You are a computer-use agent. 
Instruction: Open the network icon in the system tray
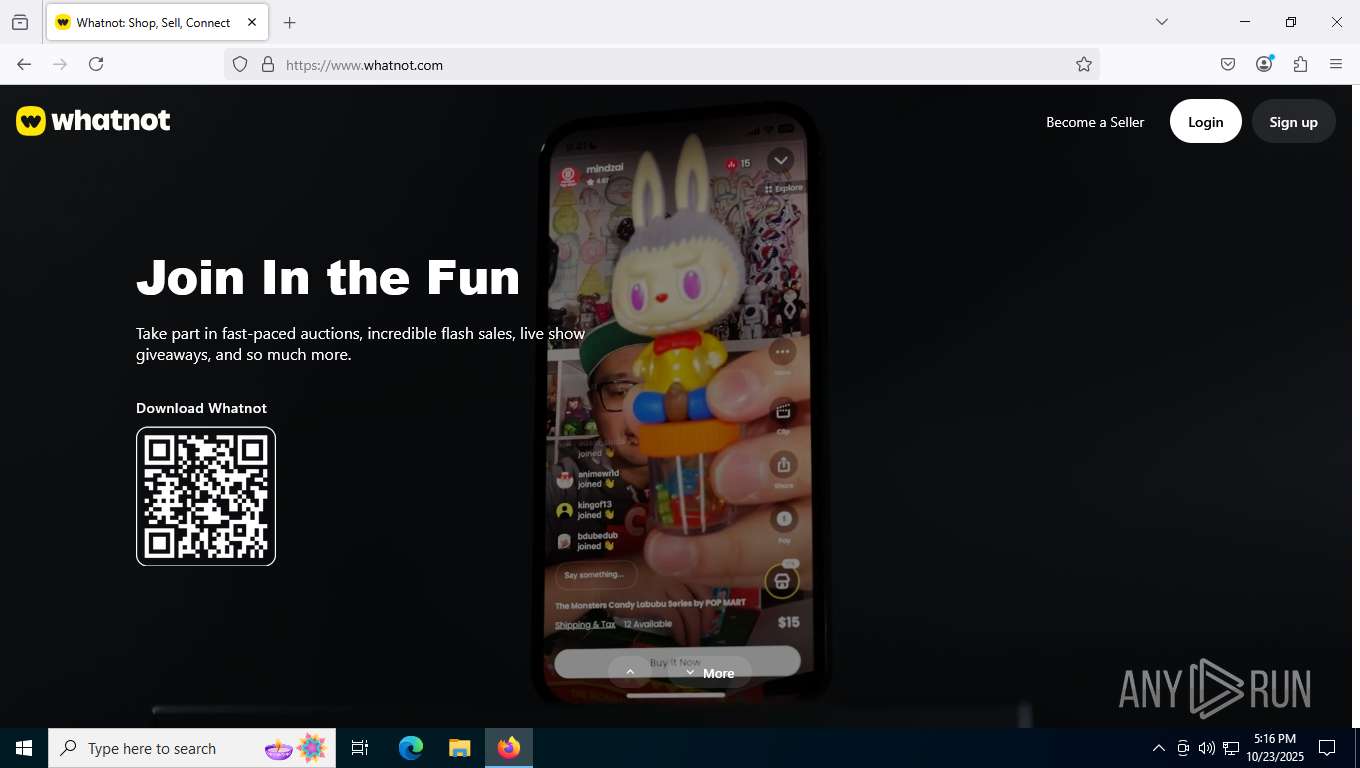pos(1231,748)
